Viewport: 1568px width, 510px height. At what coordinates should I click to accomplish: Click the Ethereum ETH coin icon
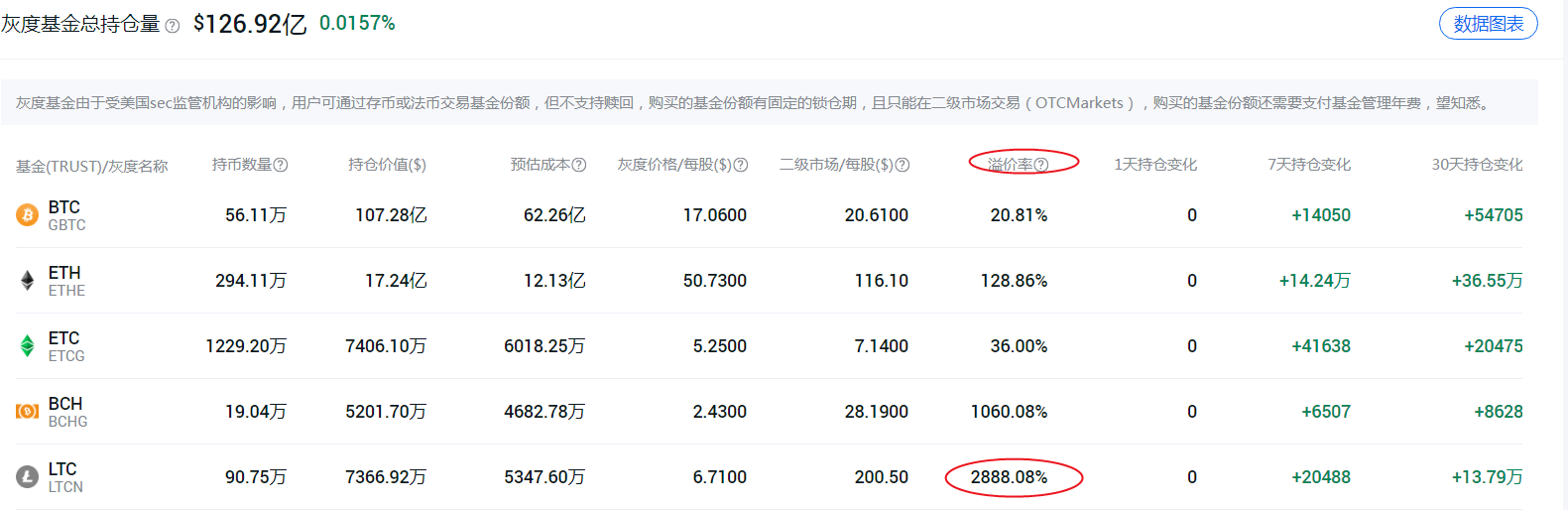[x=28, y=280]
